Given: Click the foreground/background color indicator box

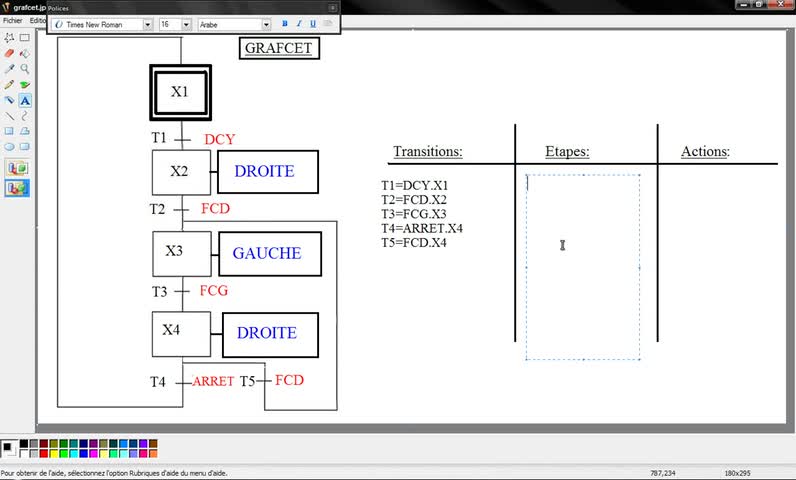Looking at the screenshot, I should pyautogui.click(x=9, y=449).
